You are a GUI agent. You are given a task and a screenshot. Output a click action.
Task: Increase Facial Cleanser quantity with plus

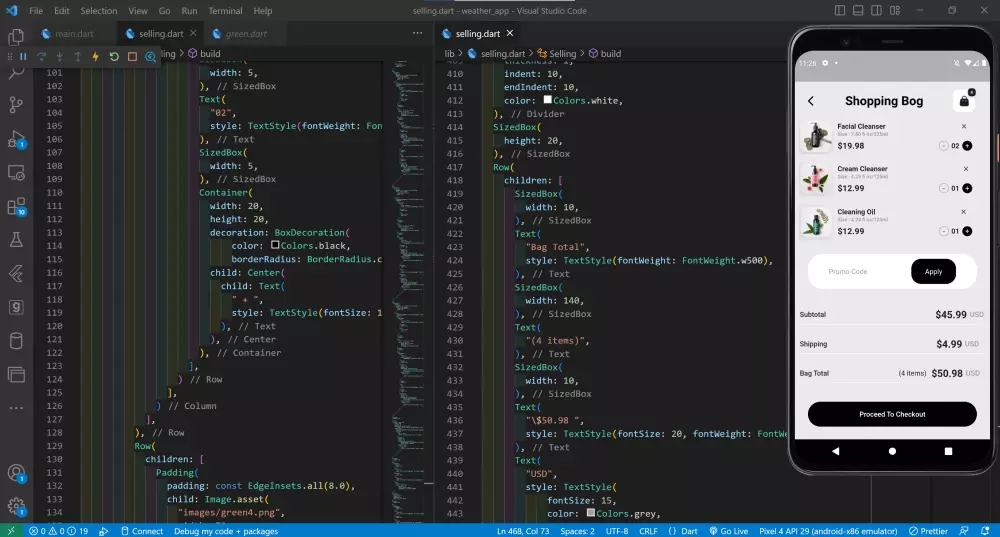tap(967, 146)
